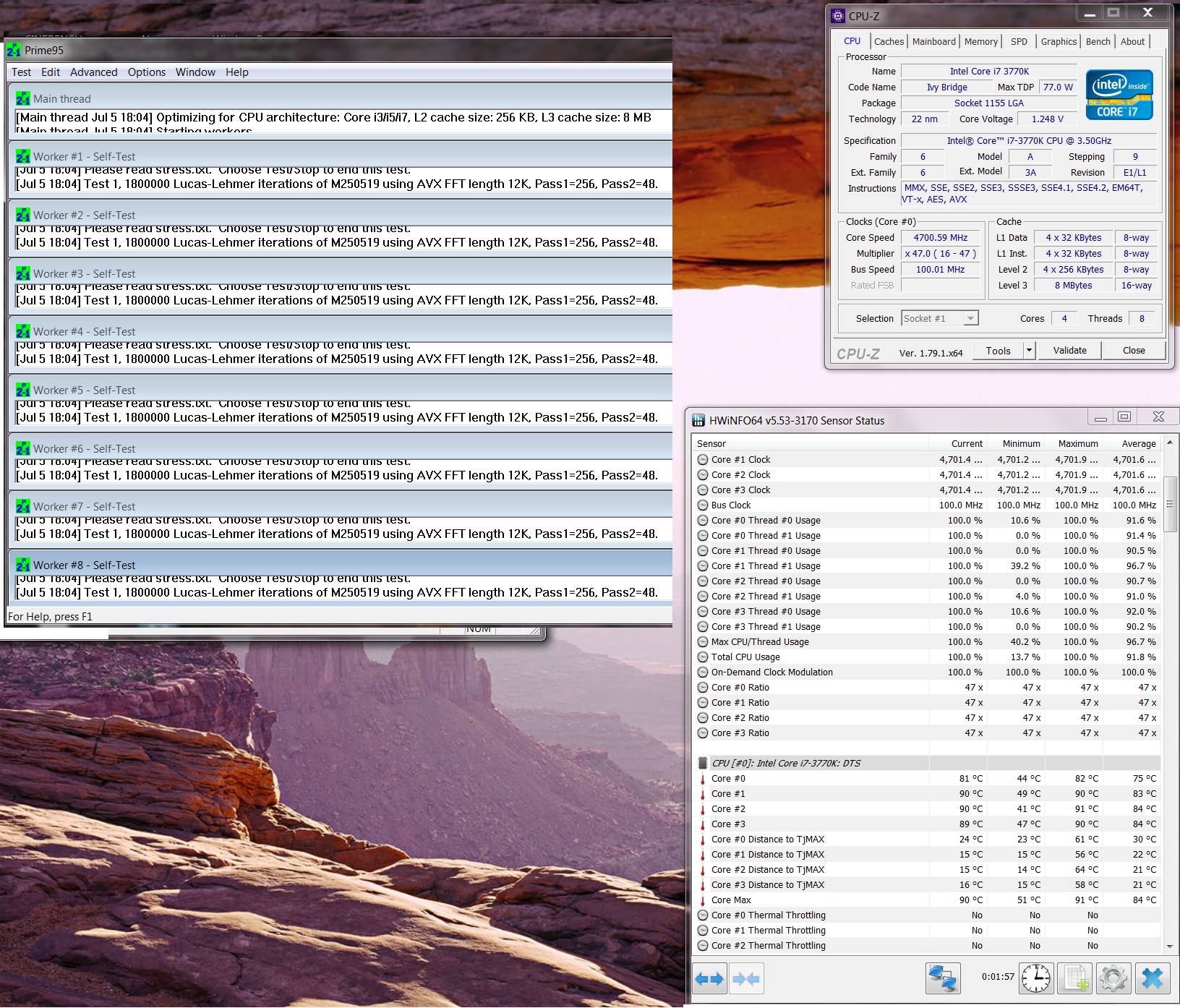The image size is (1180, 1008).
Task: Switch to the Graphics tab in CPU-Z
Action: 1059,41
